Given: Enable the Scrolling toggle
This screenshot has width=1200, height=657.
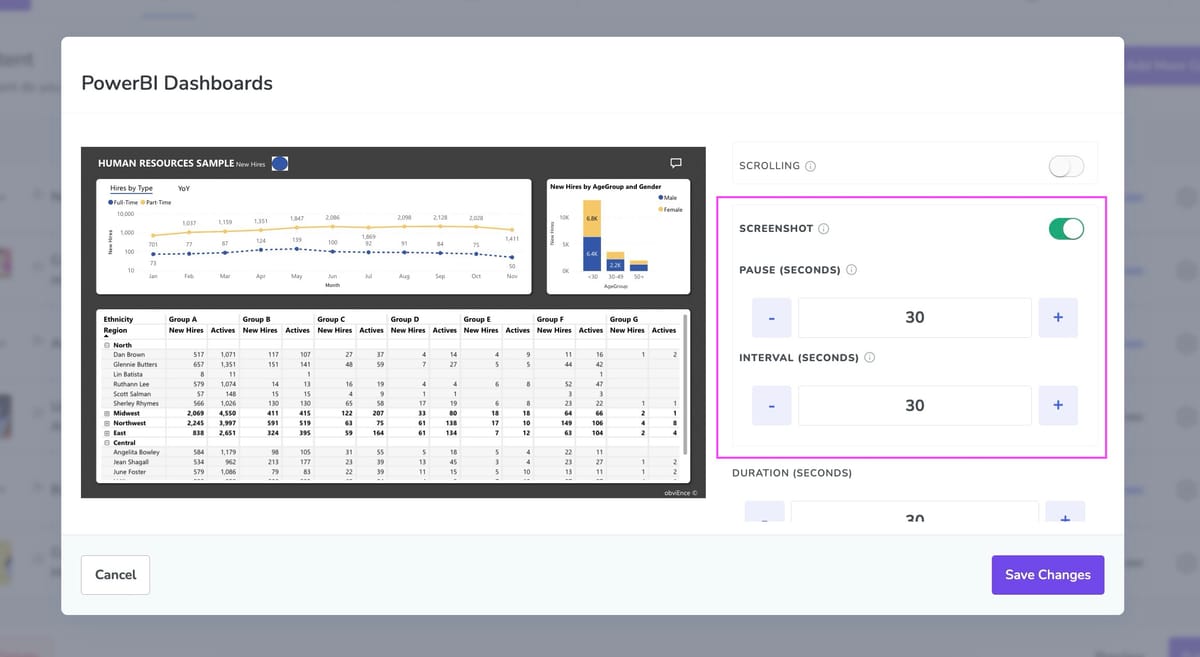Looking at the screenshot, I should (1066, 166).
